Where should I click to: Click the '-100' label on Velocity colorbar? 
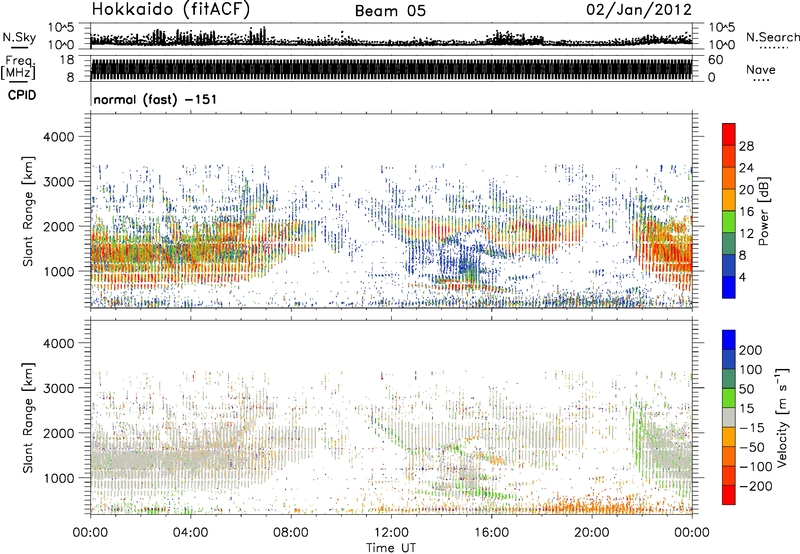755,467
